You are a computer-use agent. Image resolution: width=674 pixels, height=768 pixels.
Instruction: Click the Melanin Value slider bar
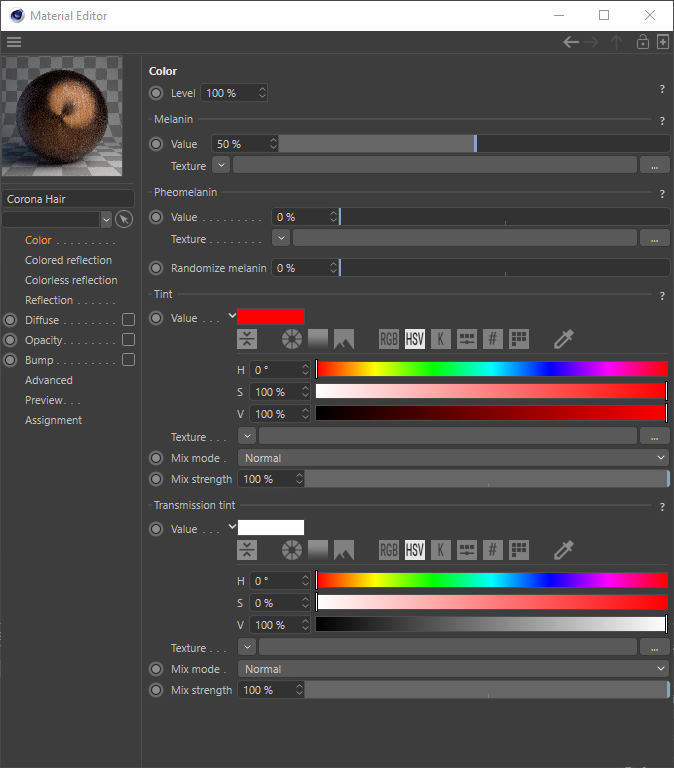(x=474, y=144)
